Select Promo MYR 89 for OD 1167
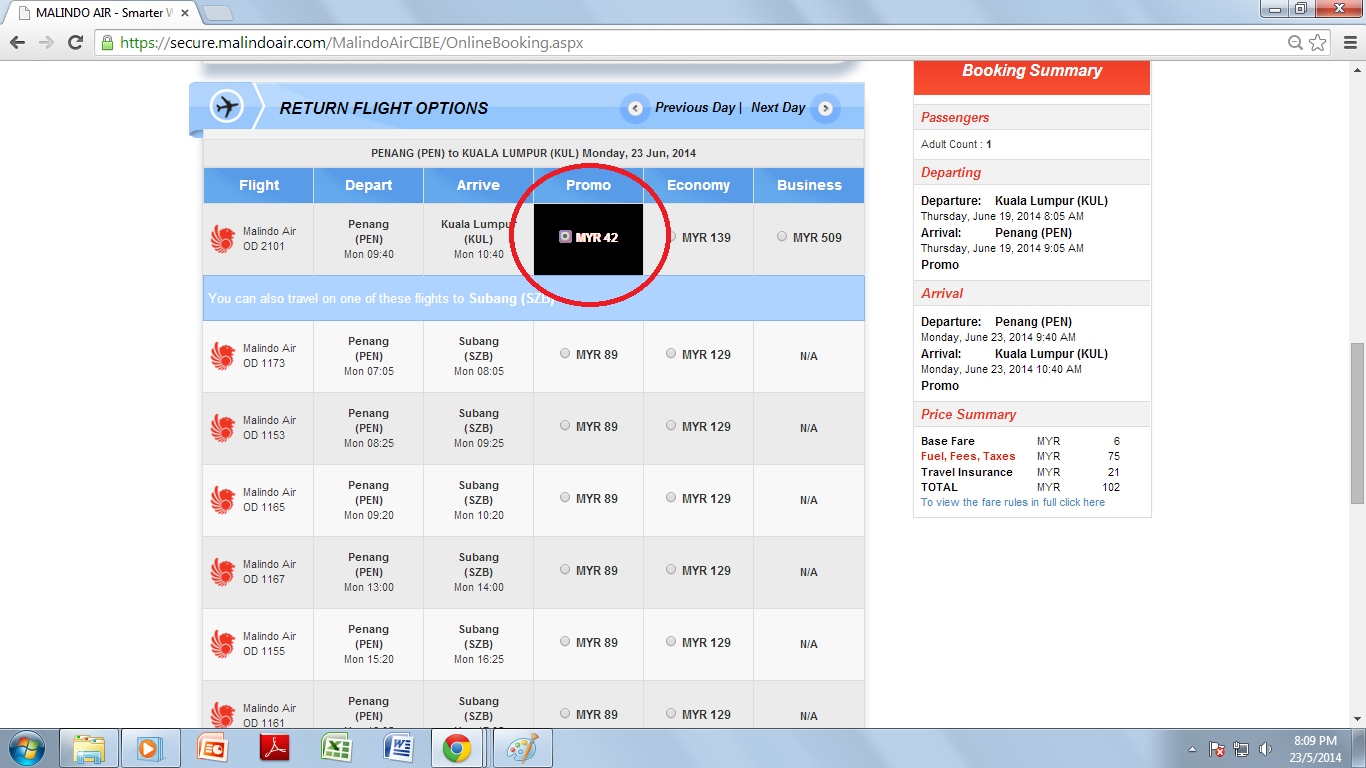This screenshot has height=768, width=1366. tap(565, 569)
